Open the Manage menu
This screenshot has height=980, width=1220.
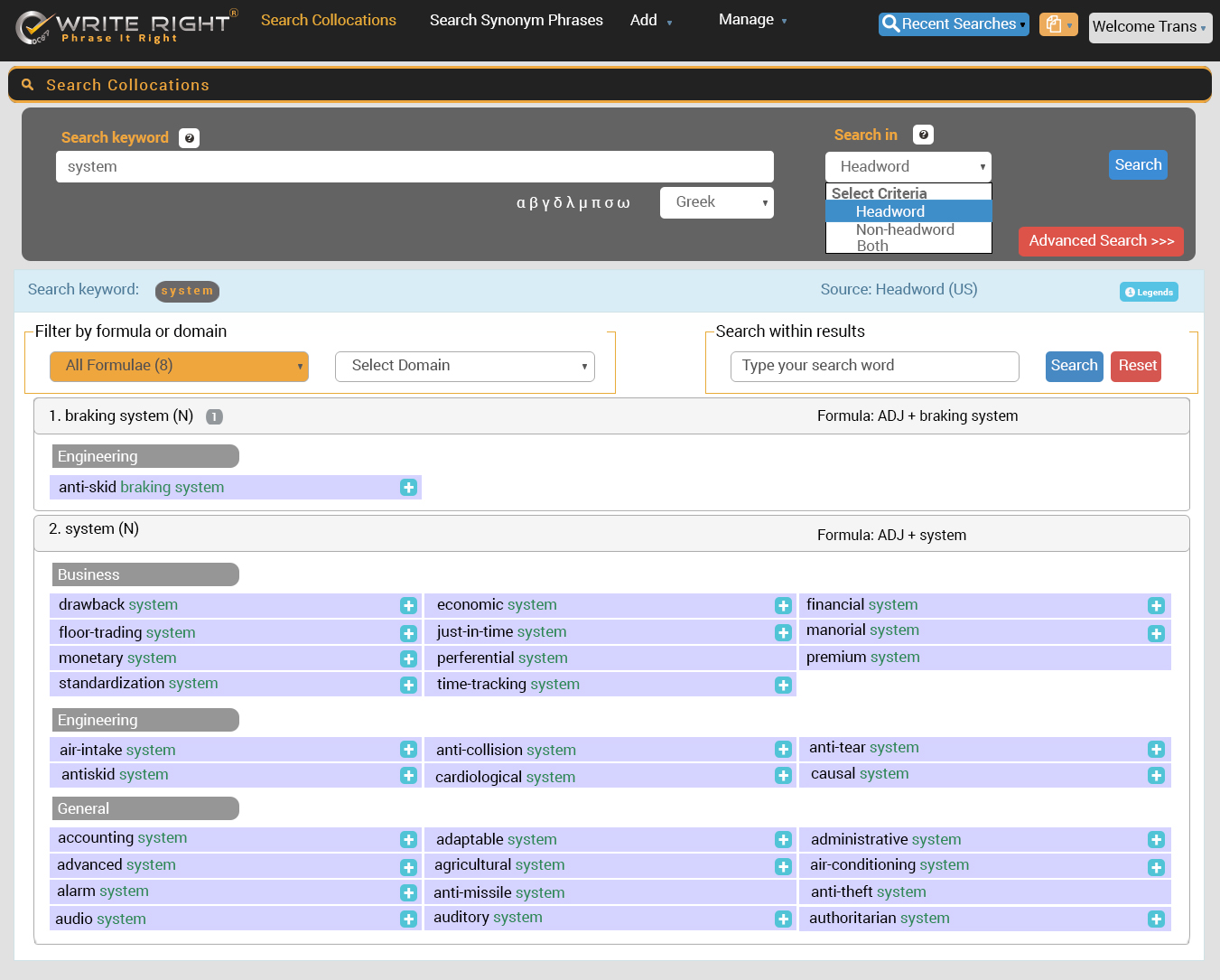tap(752, 20)
